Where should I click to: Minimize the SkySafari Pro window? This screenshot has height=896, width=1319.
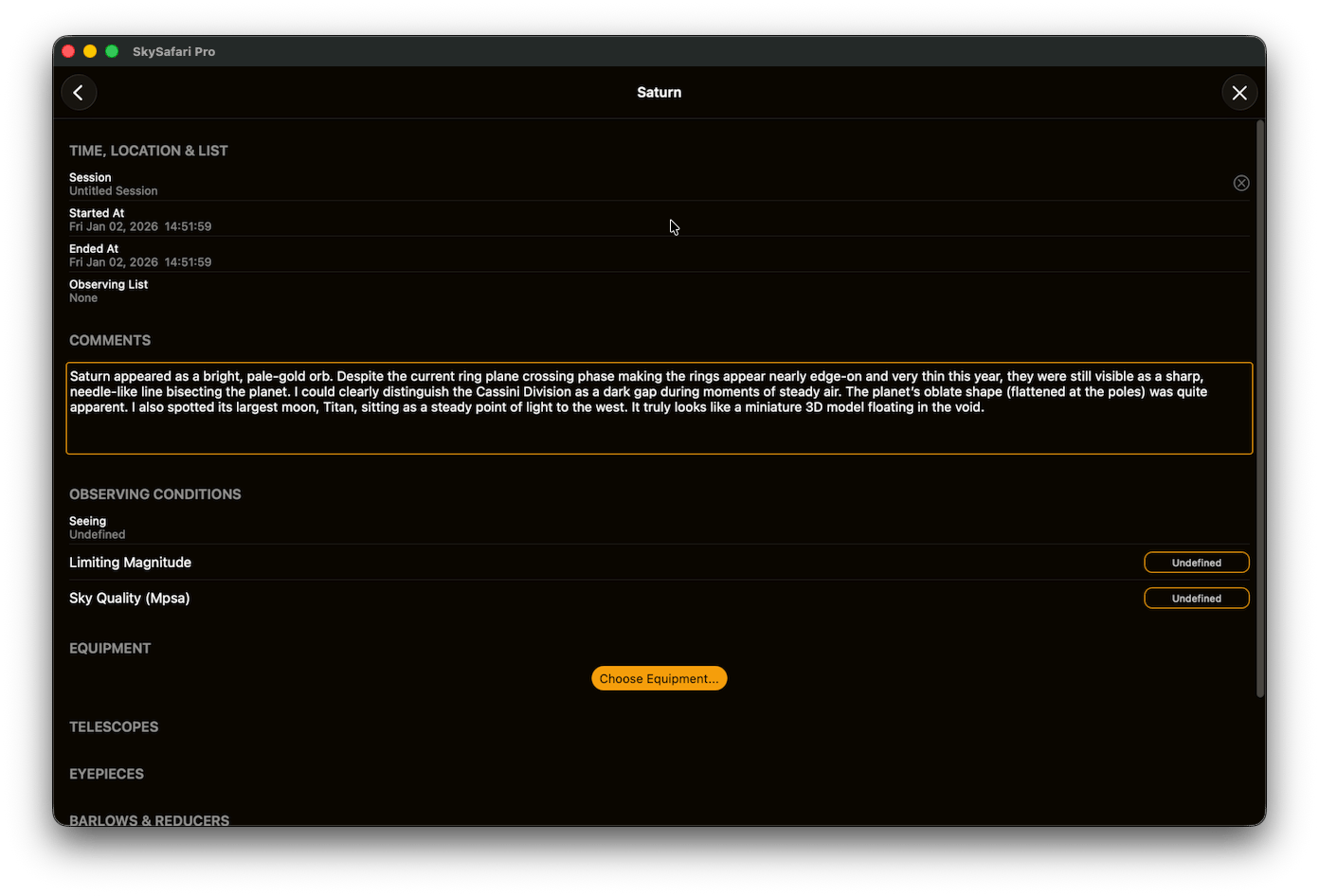click(x=90, y=51)
